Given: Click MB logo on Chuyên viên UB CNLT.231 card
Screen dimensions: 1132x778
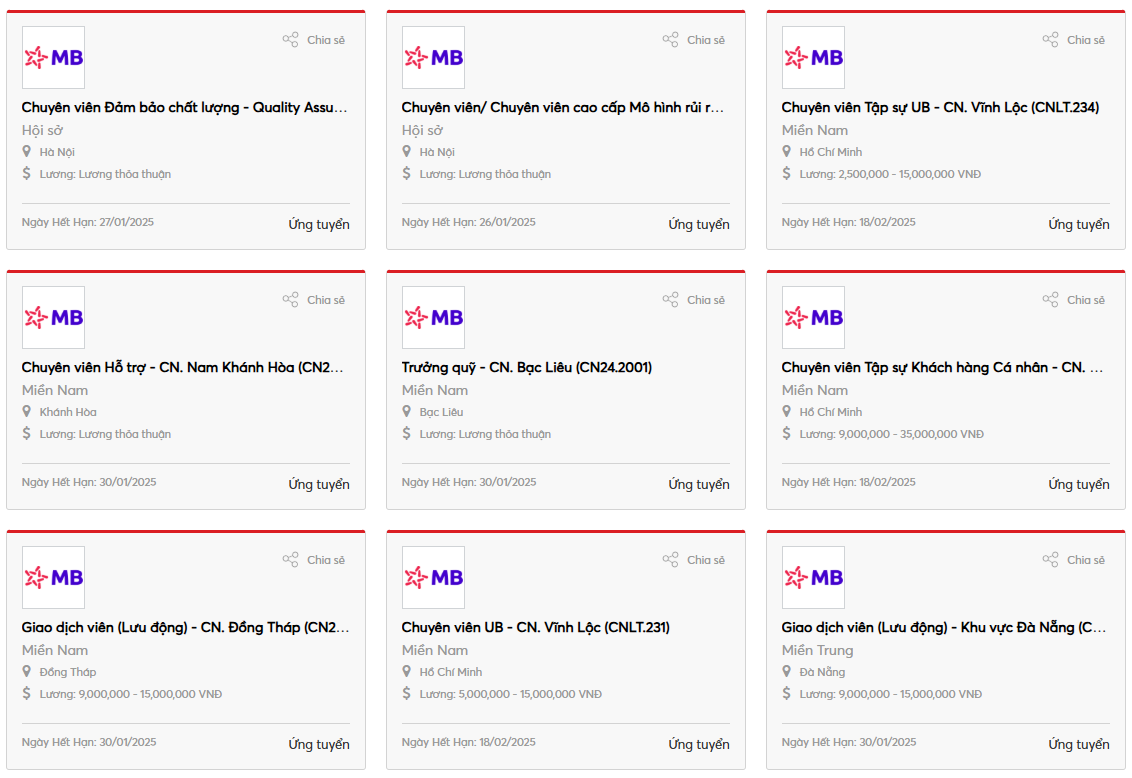Looking at the screenshot, I should click(433, 577).
